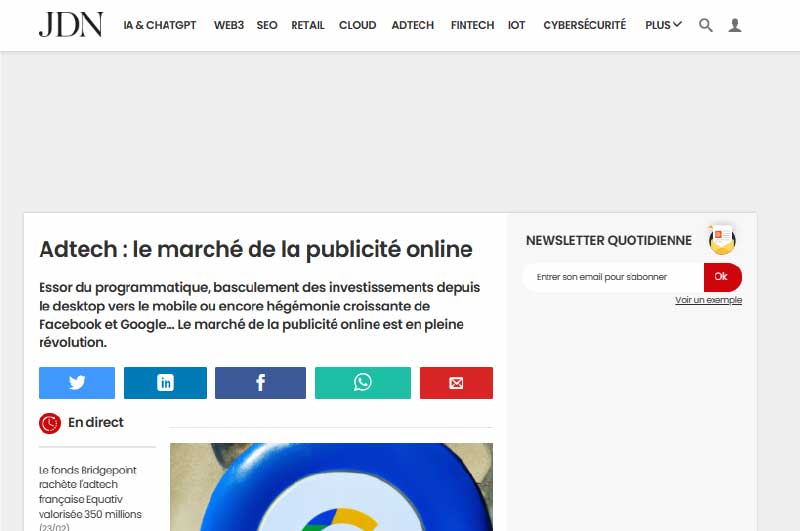Image resolution: width=800 pixels, height=531 pixels.
Task: Click the red En direct clock icon
Action: click(50, 423)
